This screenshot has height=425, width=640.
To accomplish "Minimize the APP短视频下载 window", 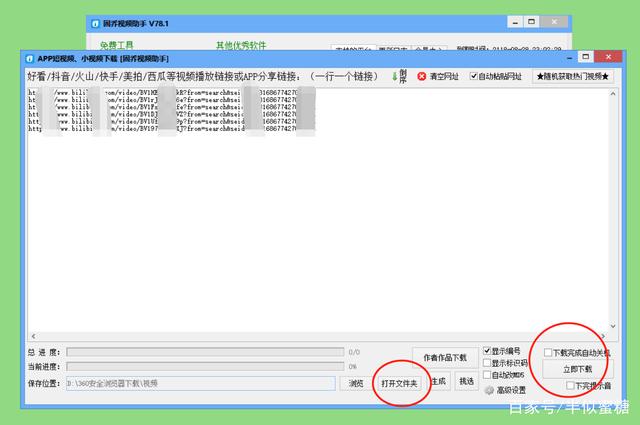I will (x=569, y=58).
